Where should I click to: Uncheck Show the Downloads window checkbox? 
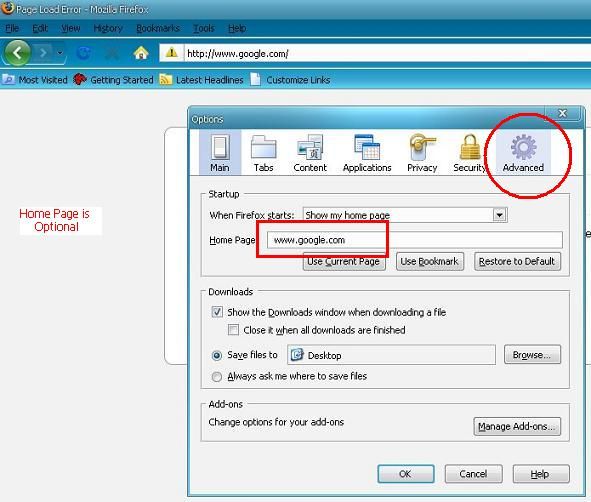pyautogui.click(x=217, y=312)
